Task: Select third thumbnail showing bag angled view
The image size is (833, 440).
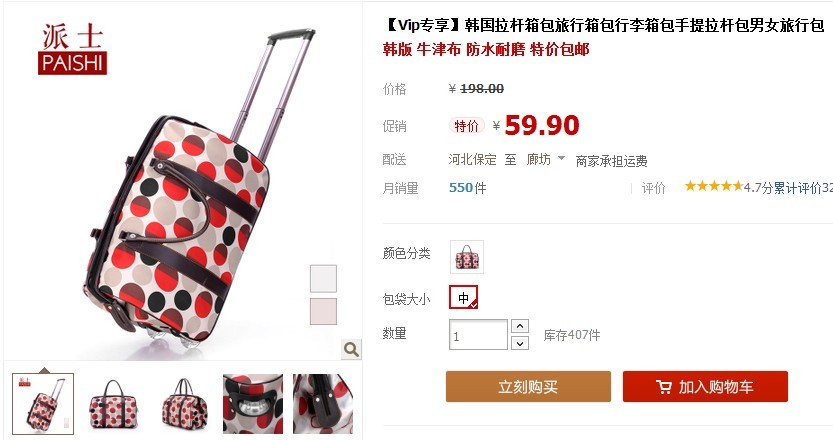Action: (x=183, y=404)
